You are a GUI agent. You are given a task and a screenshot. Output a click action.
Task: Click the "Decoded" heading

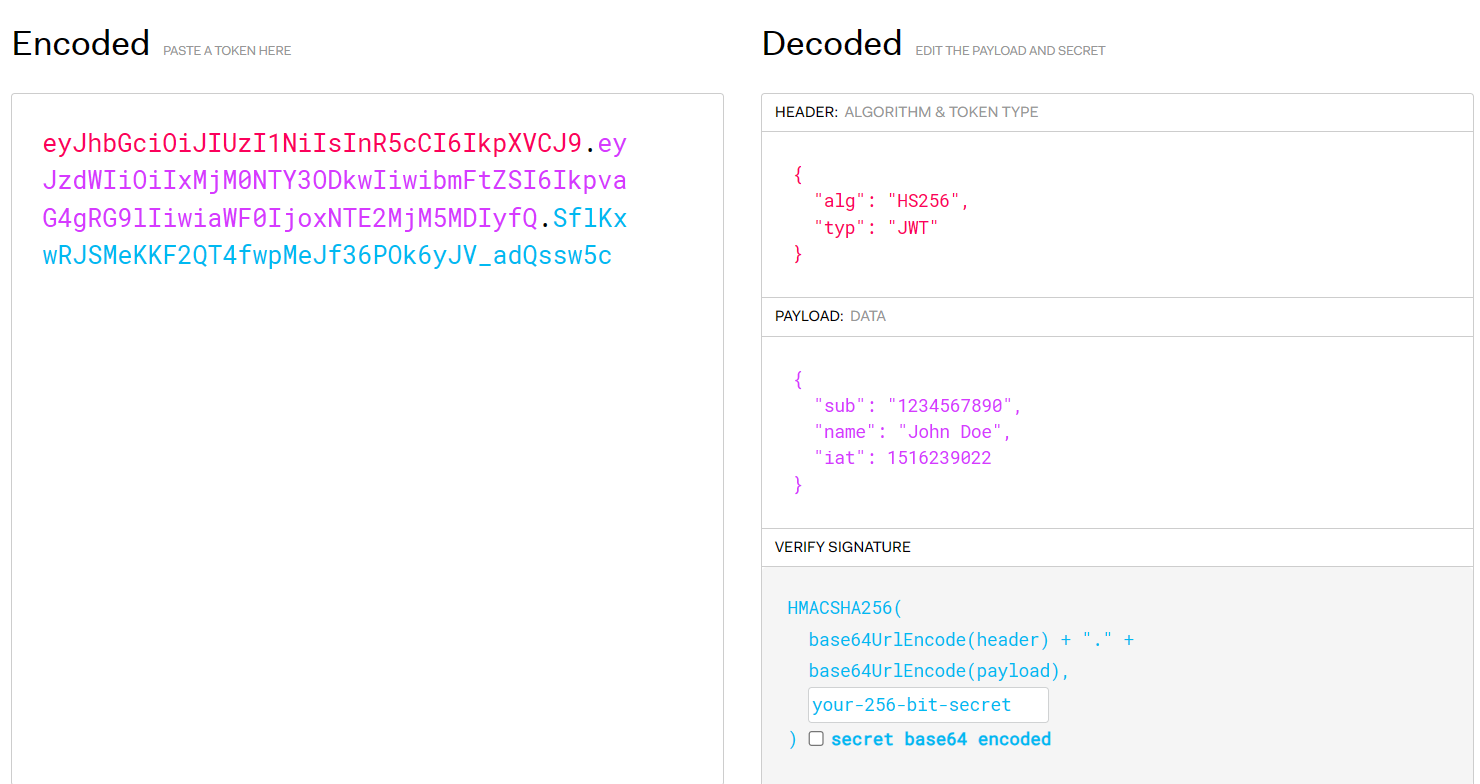[x=832, y=44]
